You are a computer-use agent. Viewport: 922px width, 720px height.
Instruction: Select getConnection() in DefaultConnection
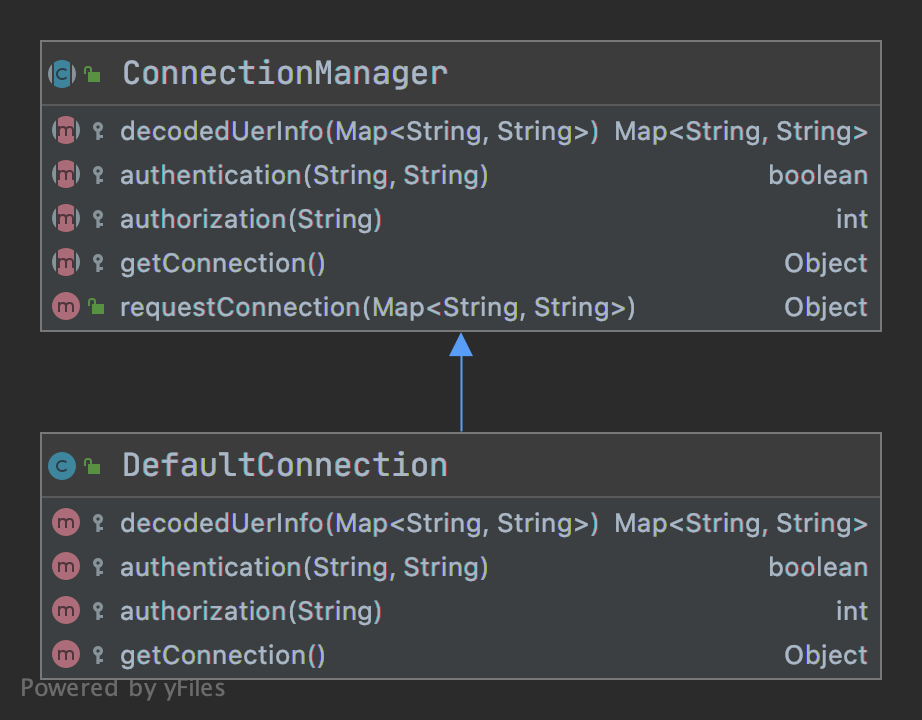pos(461,655)
